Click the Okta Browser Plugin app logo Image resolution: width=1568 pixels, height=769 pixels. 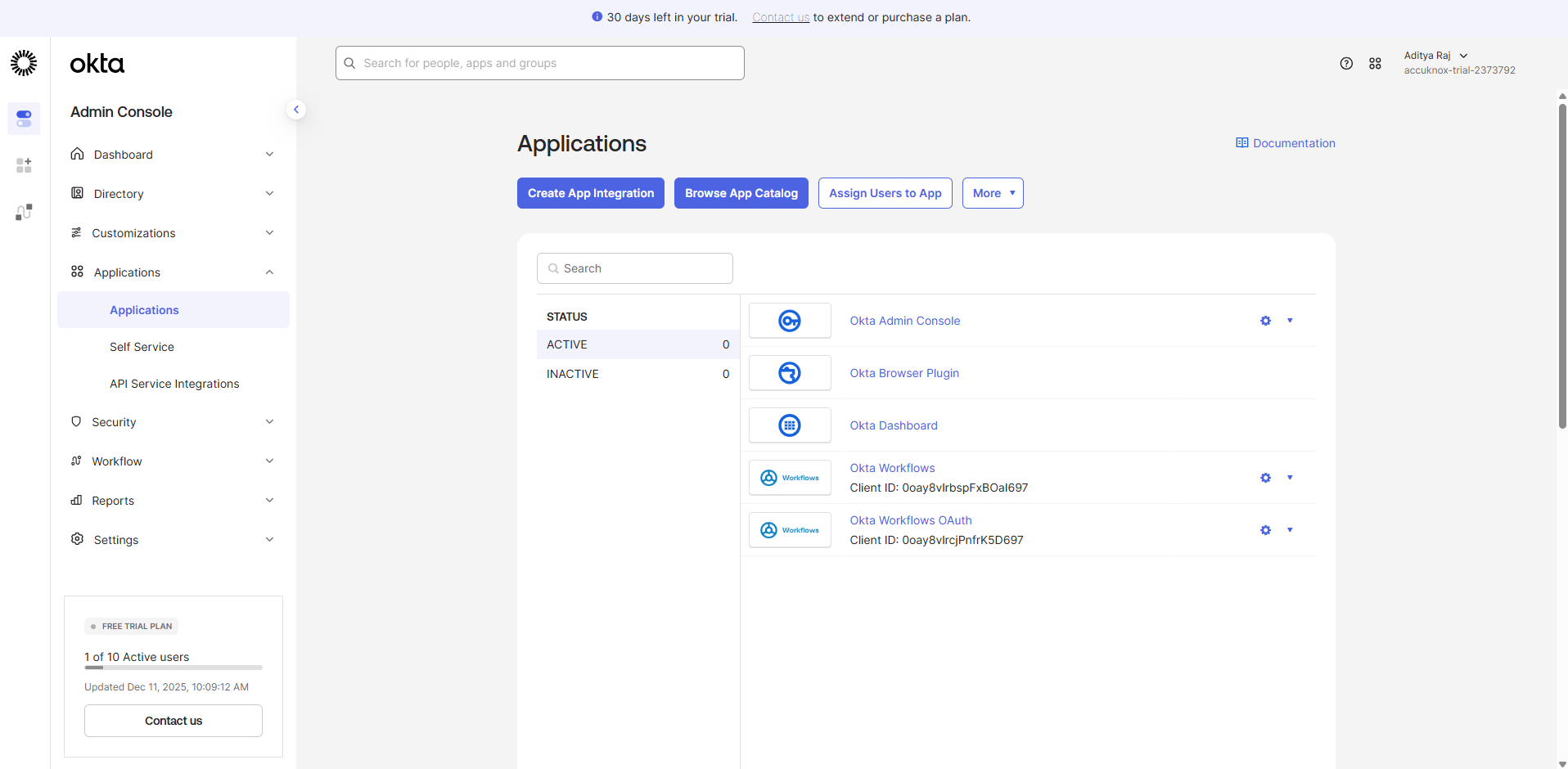tap(790, 373)
